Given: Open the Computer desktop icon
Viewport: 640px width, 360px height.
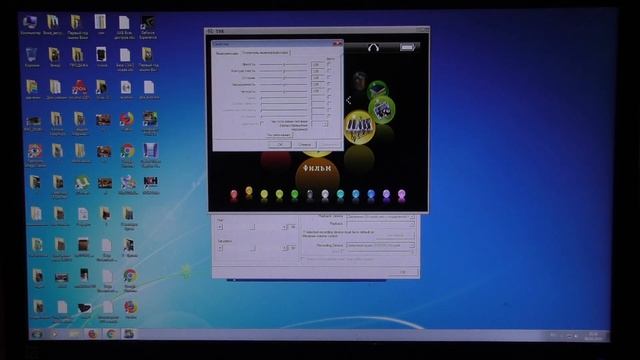Looking at the screenshot, I should pyautogui.click(x=31, y=25).
